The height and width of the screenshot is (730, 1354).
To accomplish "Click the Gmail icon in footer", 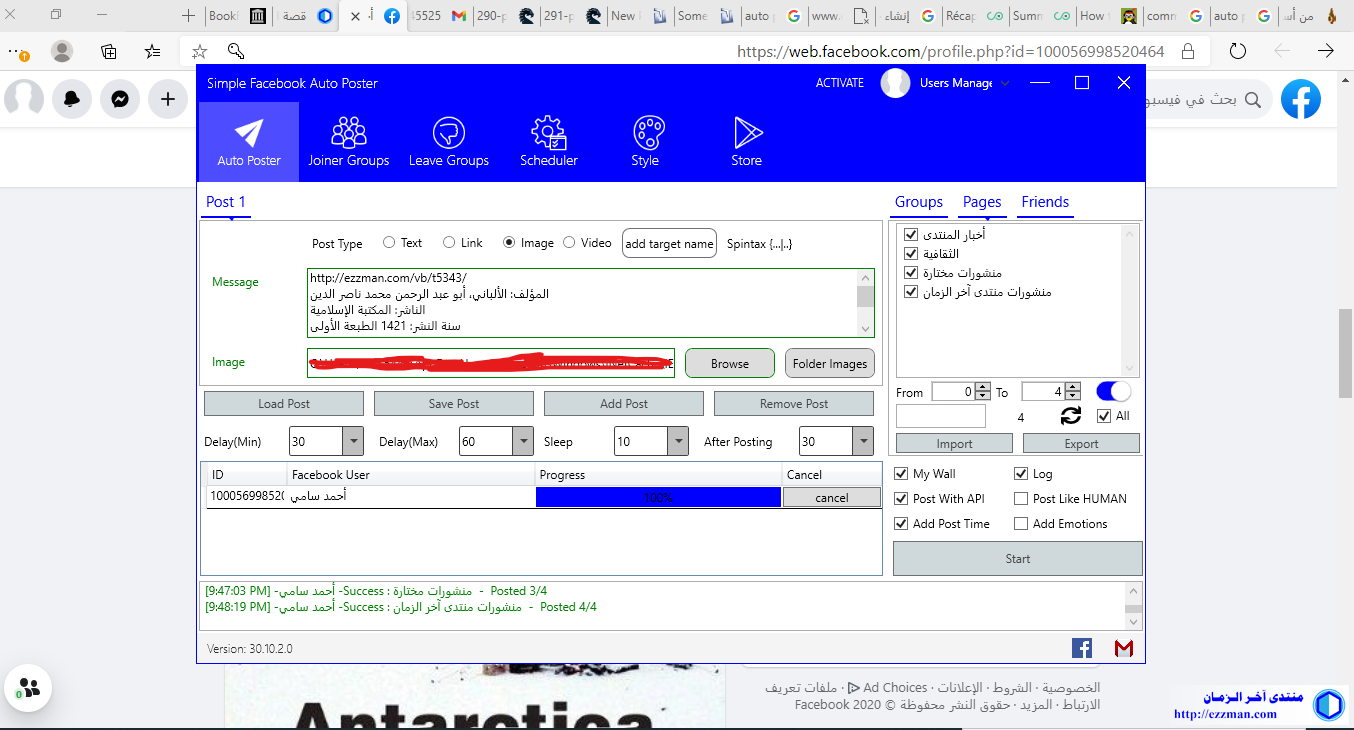I will (x=1124, y=648).
